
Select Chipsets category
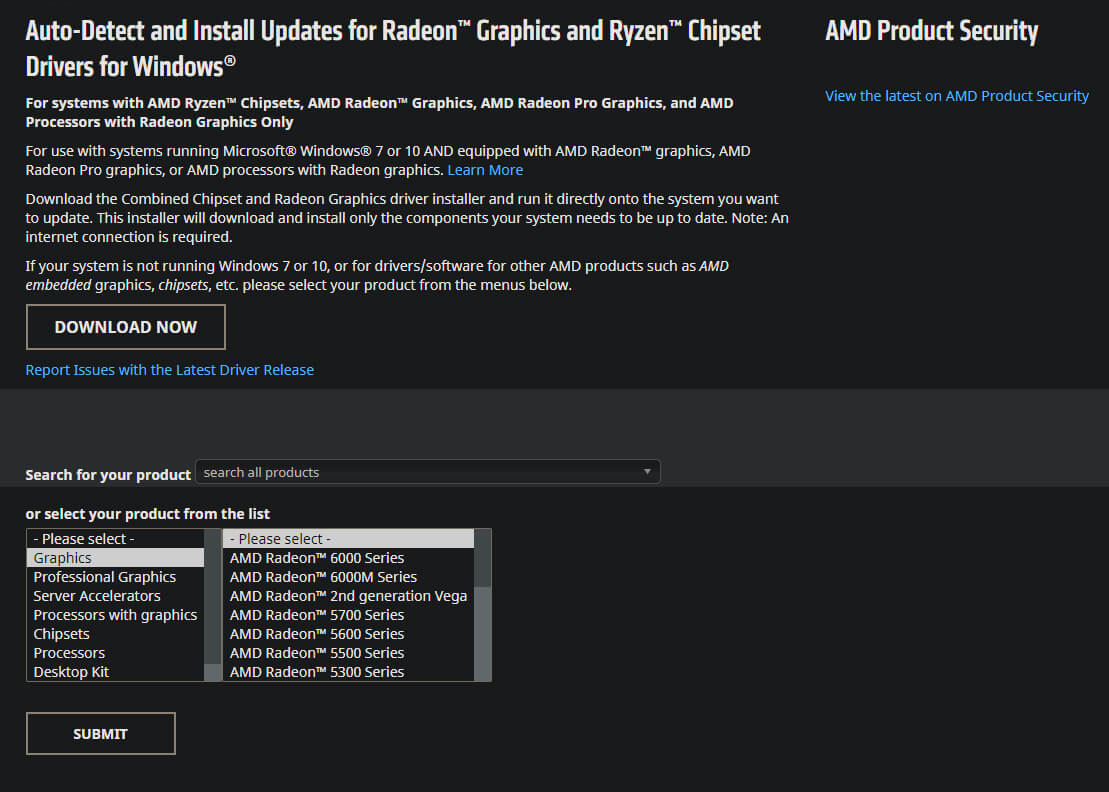coord(115,634)
